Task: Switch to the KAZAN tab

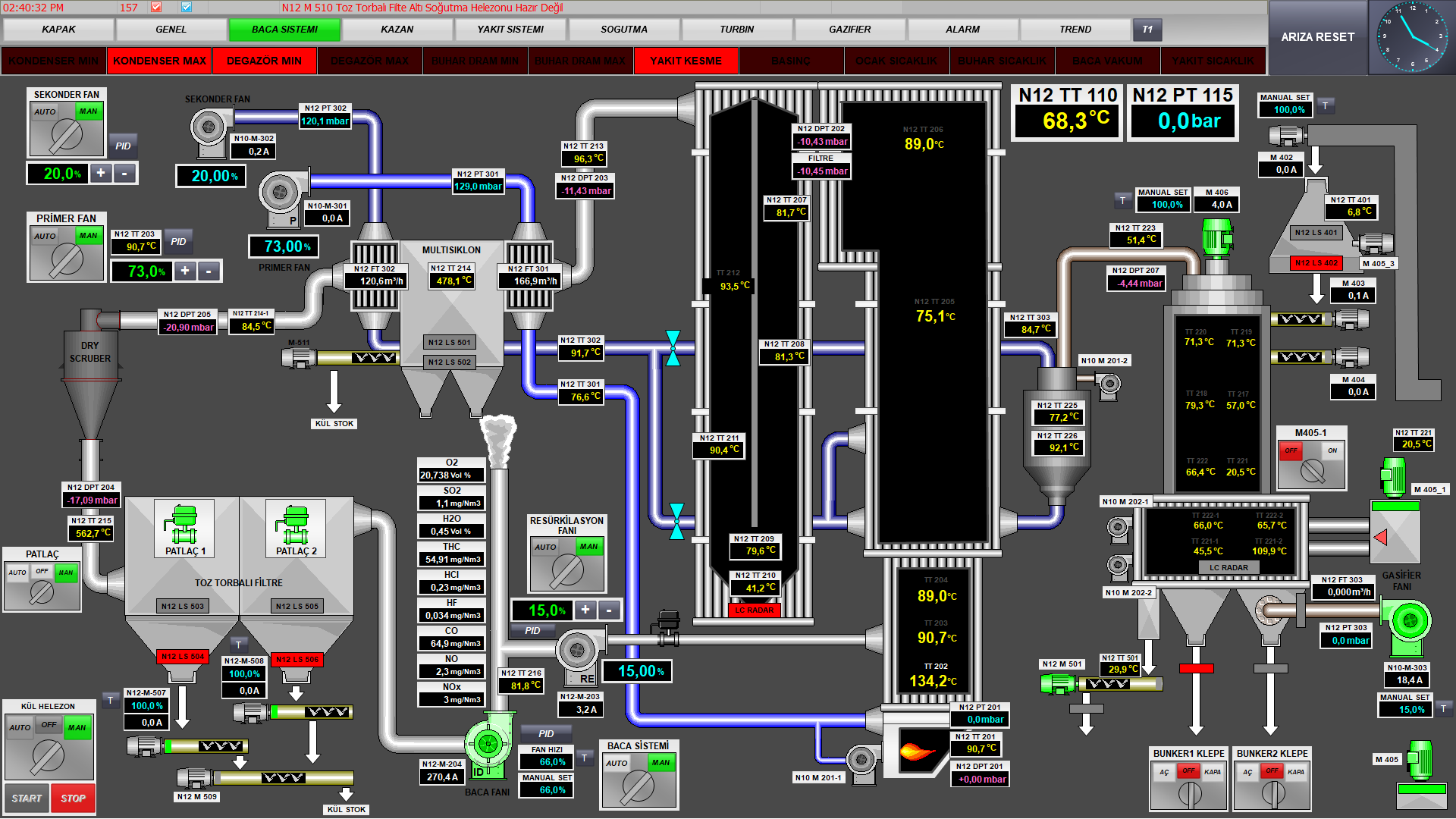Action: click(397, 30)
